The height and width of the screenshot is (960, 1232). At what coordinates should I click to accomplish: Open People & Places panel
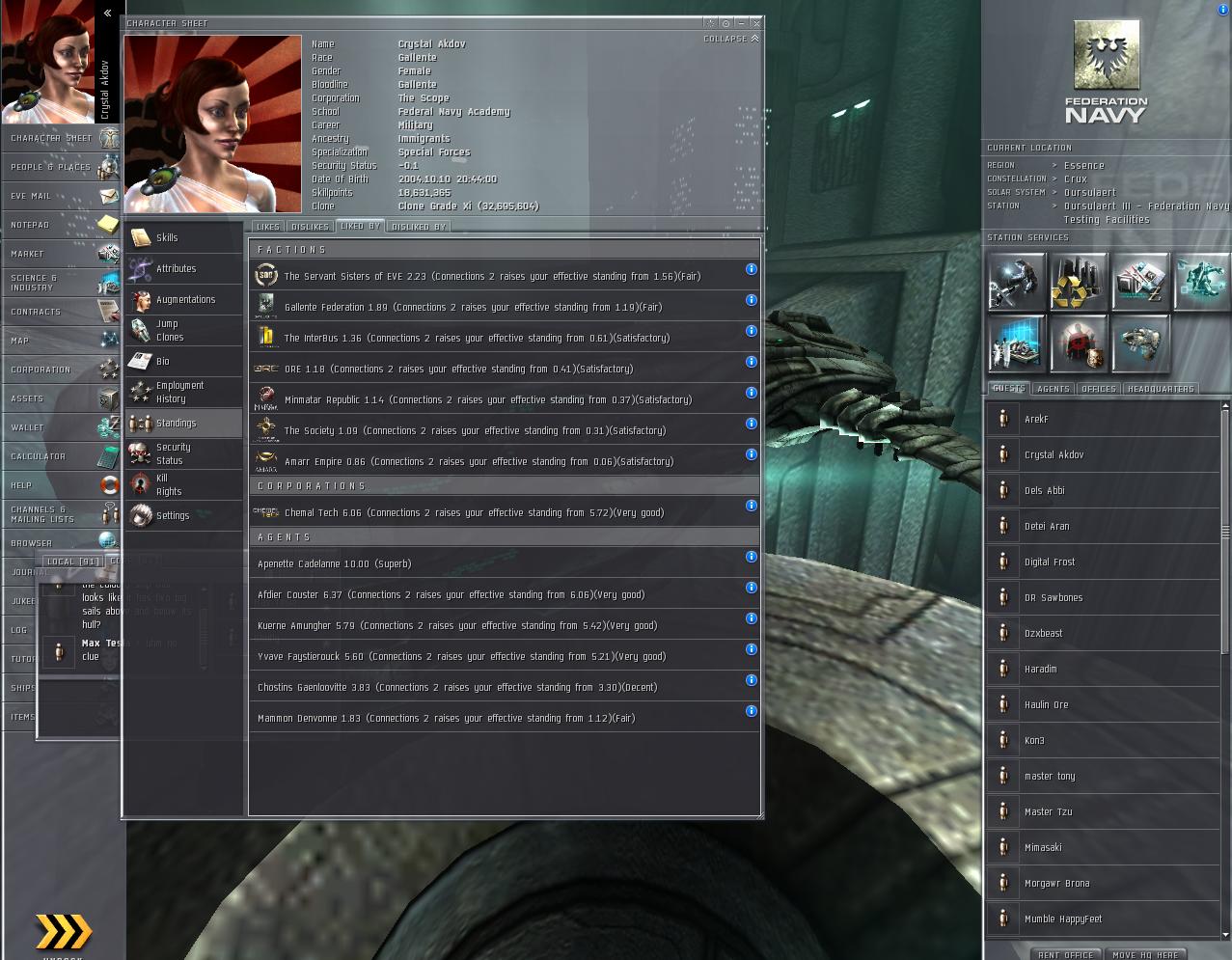pos(61,167)
